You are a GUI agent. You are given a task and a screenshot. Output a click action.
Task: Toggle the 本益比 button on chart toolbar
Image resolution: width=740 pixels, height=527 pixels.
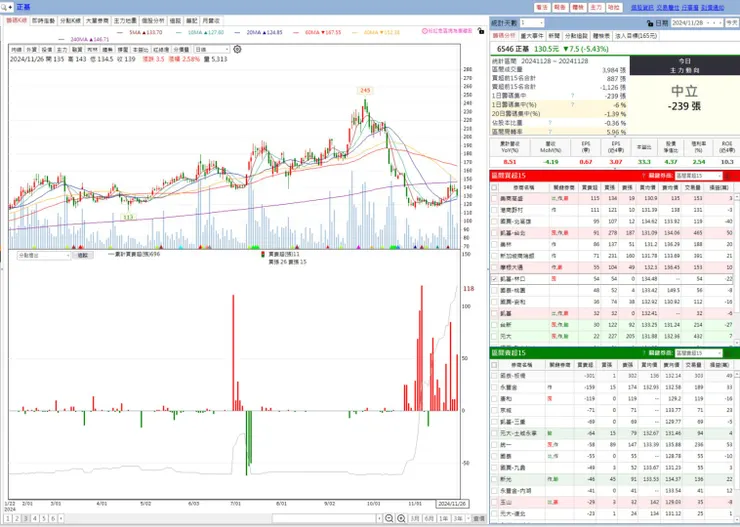pyautogui.click(x=140, y=50)
